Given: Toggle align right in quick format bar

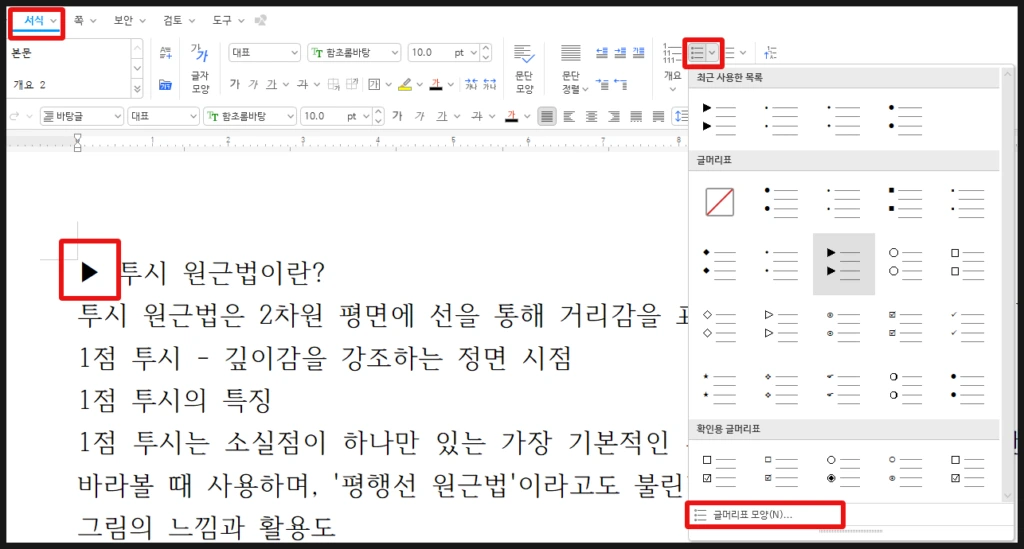Looking at the screenshot, I should click(x=614, y=116).
